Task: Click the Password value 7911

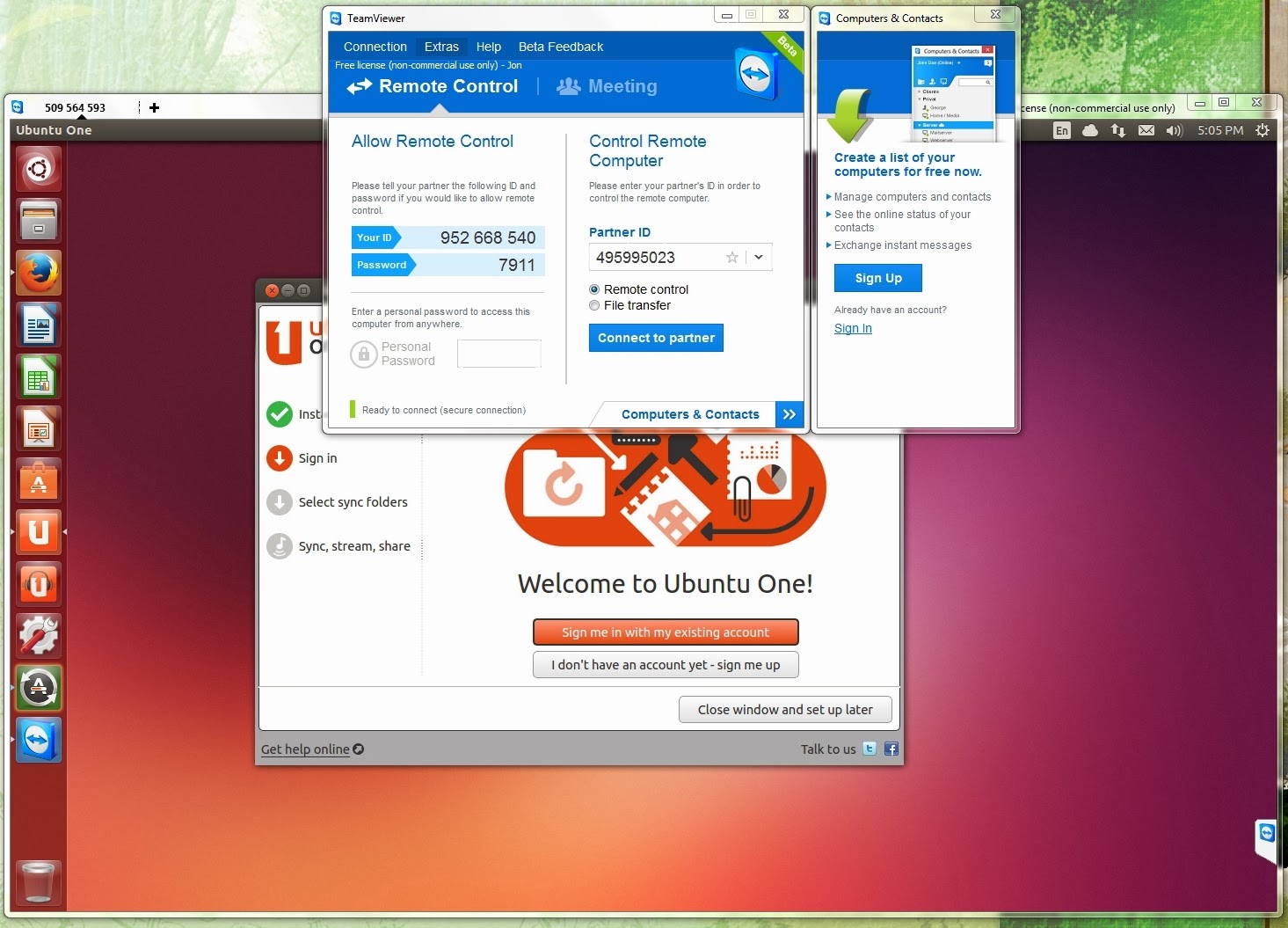Action: click(x=516, y=265)
